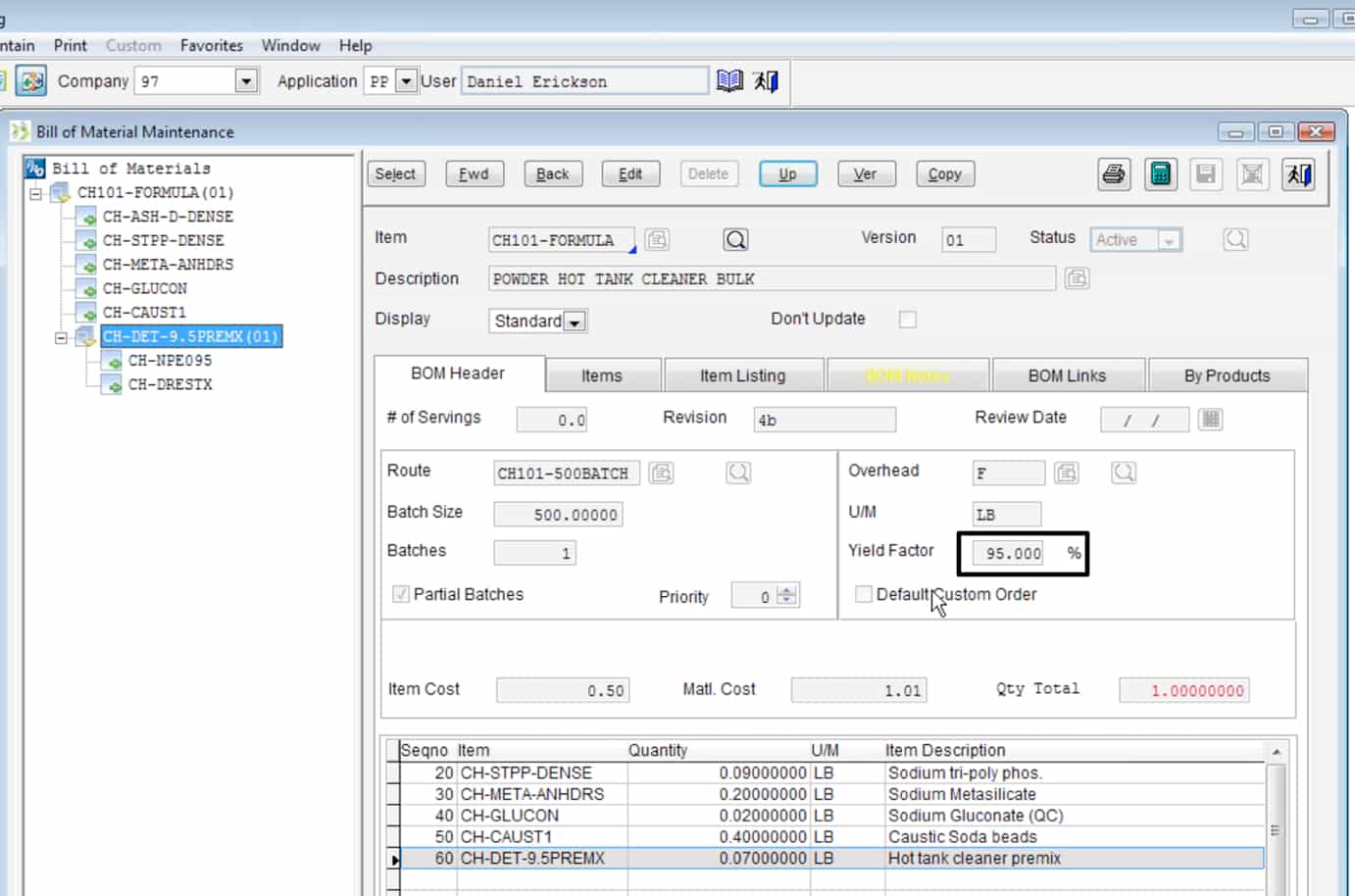
Task: Click the Ver button
Action: click(866, 174)
